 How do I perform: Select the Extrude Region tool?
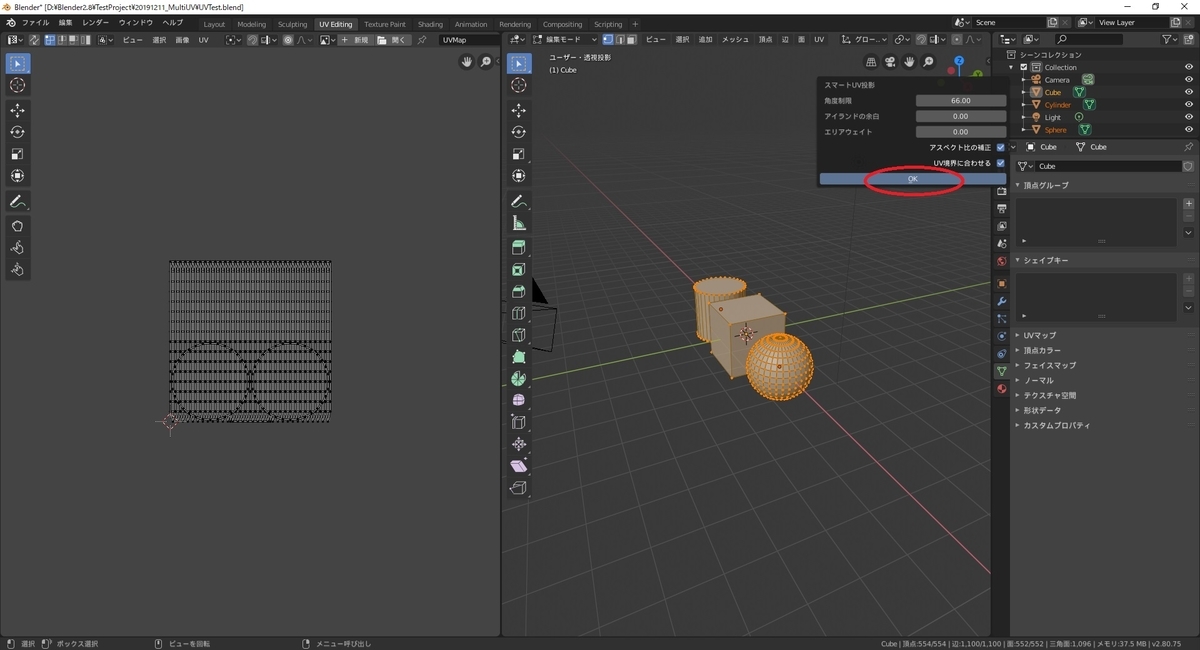coord(518,248)
